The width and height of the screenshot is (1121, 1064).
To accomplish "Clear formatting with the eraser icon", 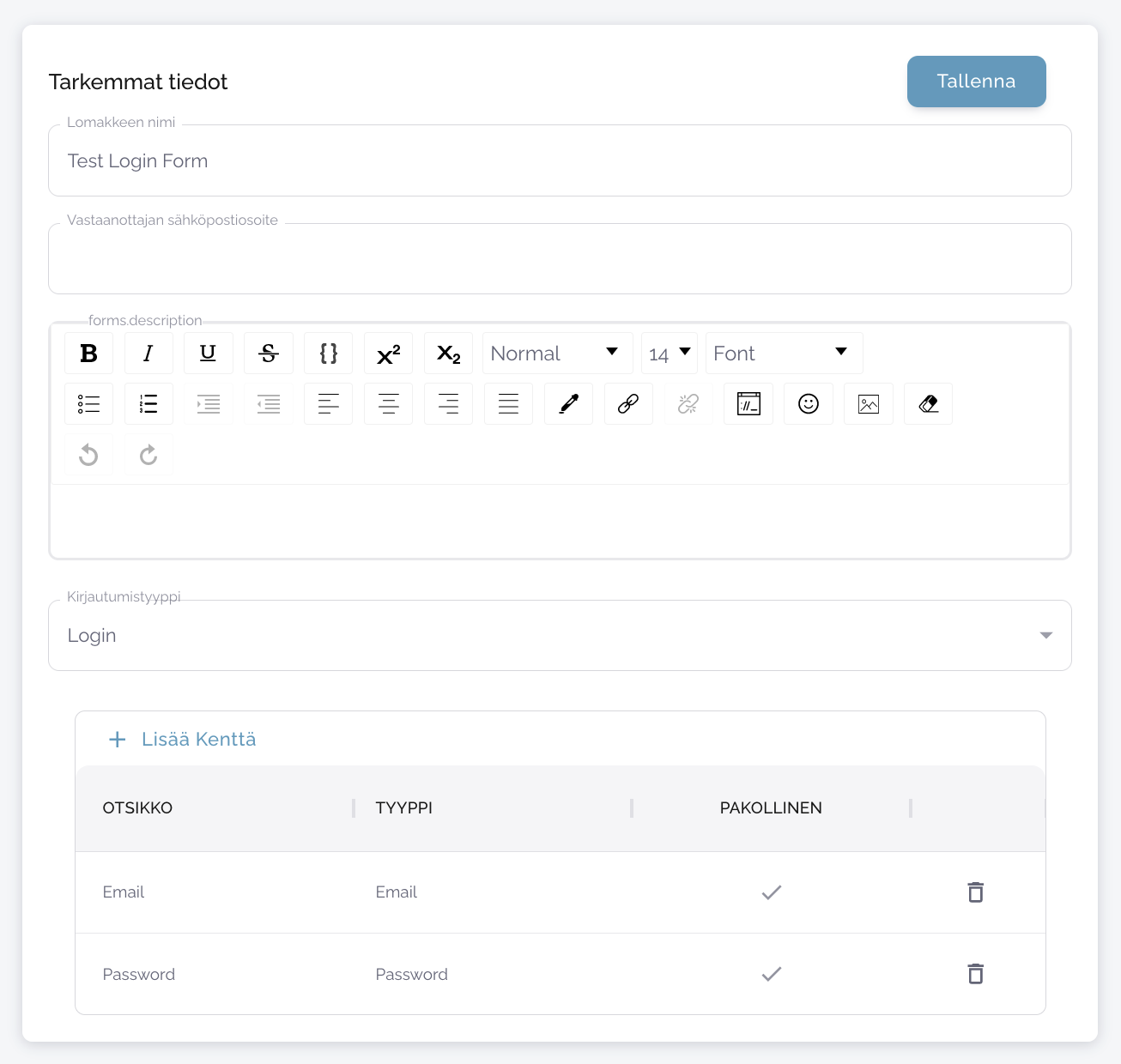I will click(928, 404).
